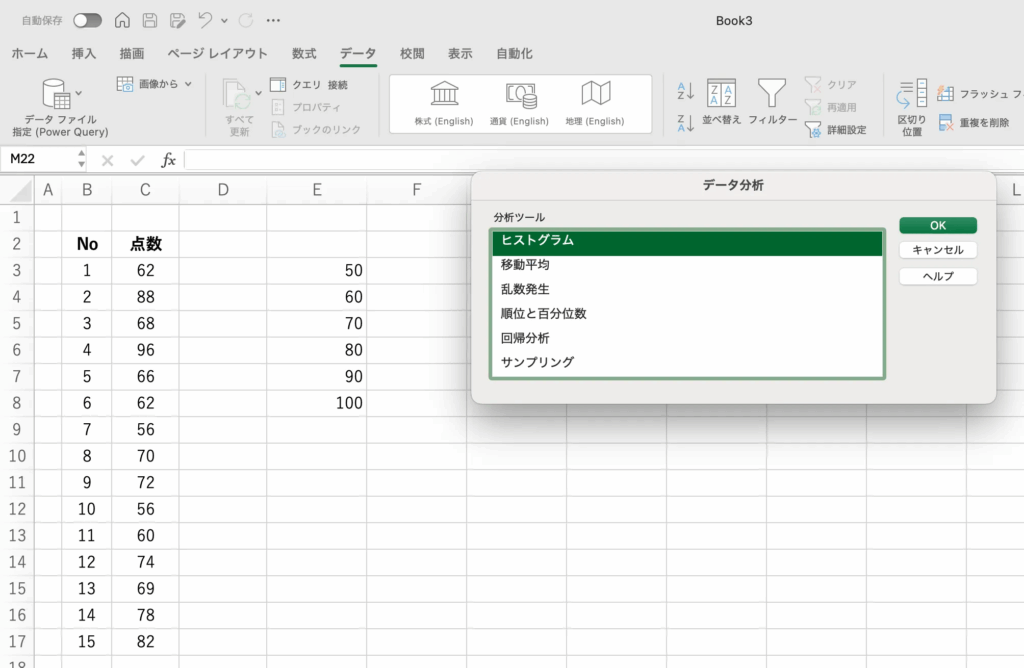Click the fx insert function icon
1024x668 pixels.
168,160
